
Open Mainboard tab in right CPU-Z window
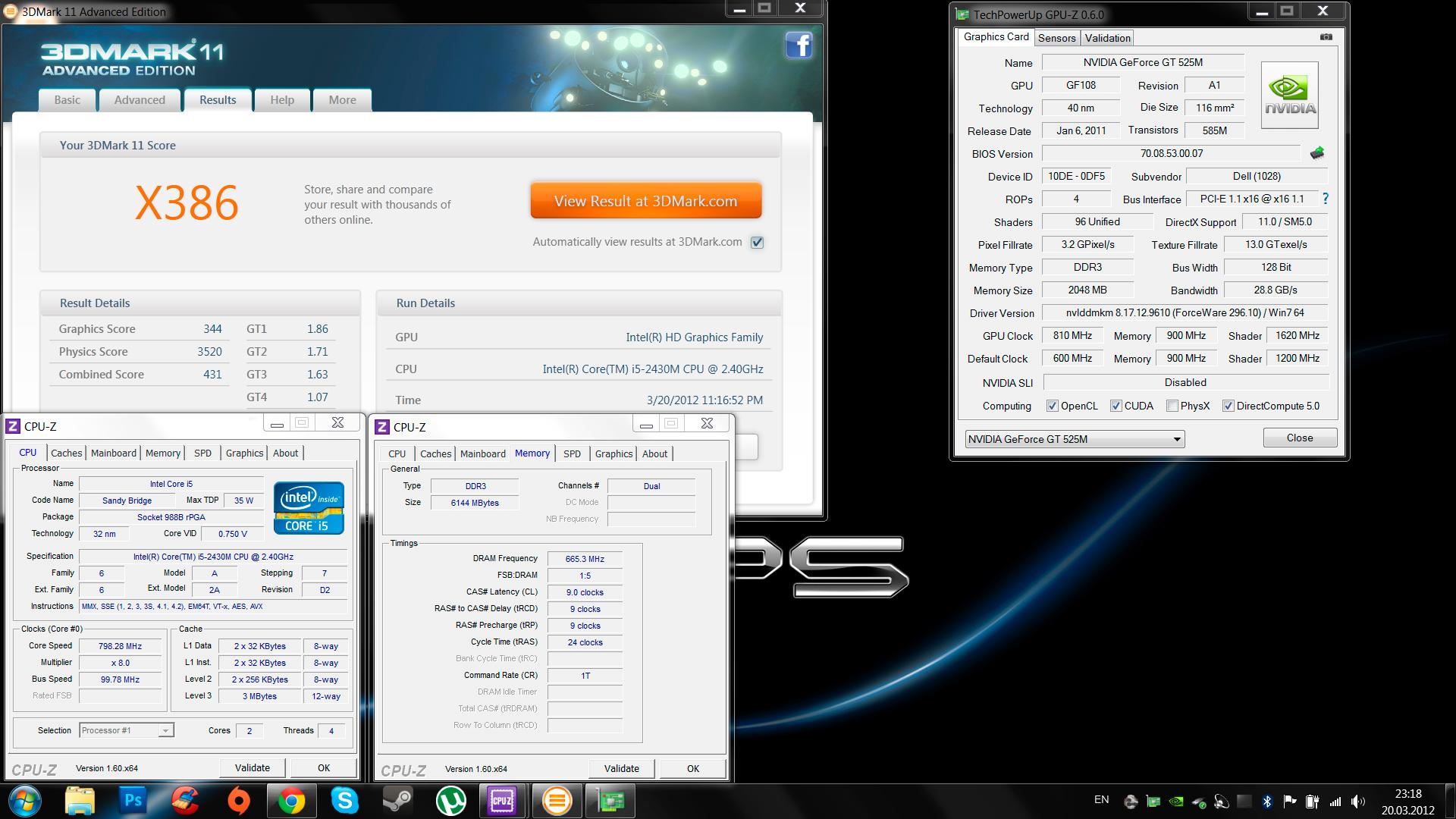point(482,453)
